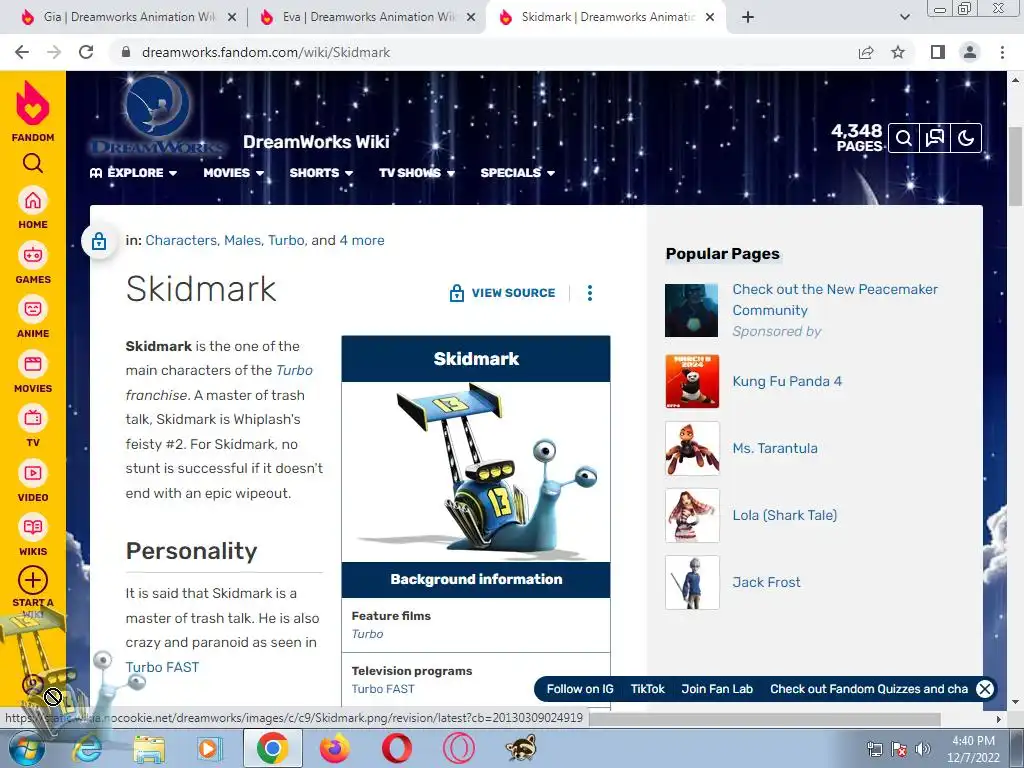Open Chrome profile avatar
This screenshot has height=768, width=1024.
970,52
